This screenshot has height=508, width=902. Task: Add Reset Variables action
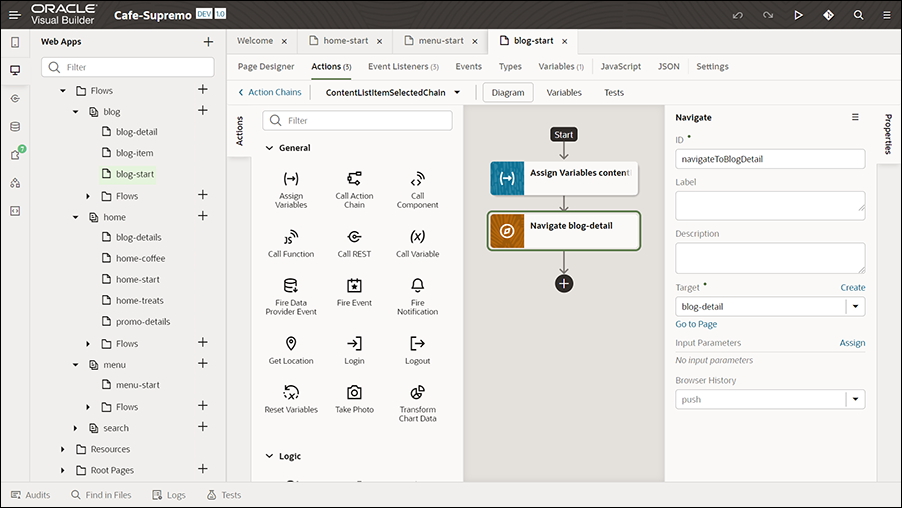click(x=291, y=399)
